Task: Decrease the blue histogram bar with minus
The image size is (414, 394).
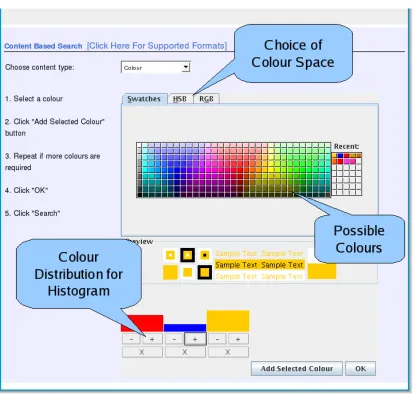Action: click(174, 339)
